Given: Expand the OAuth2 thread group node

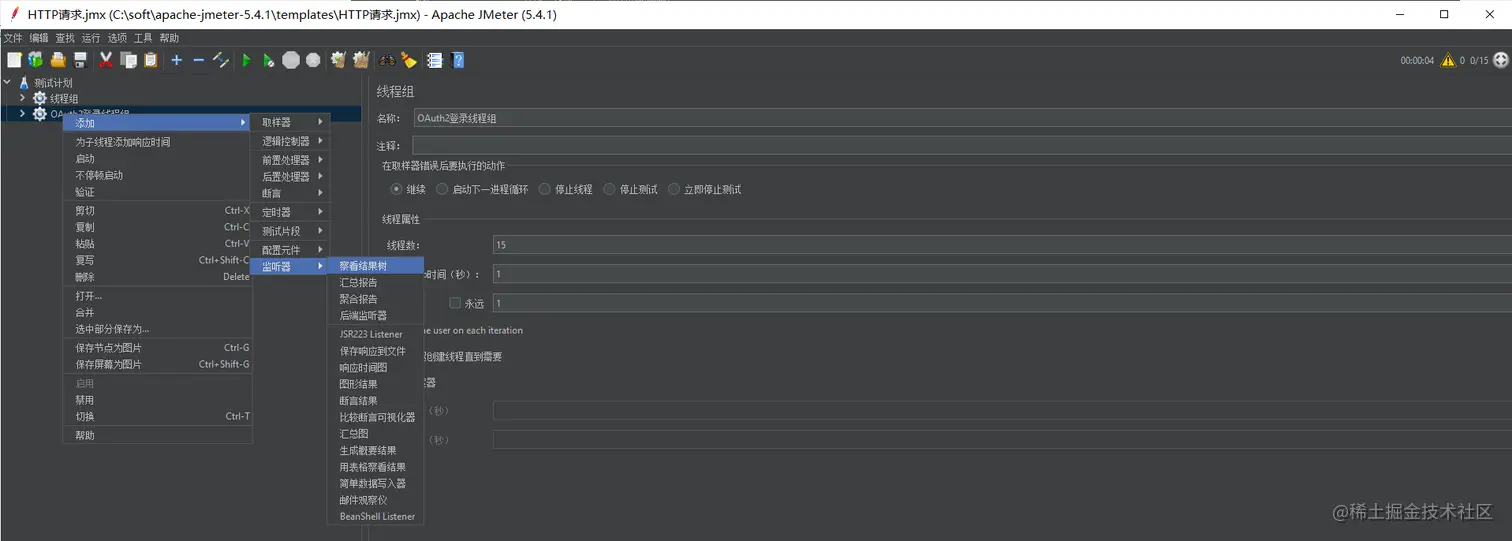Looking at the screenshot, I should point(23,114).
